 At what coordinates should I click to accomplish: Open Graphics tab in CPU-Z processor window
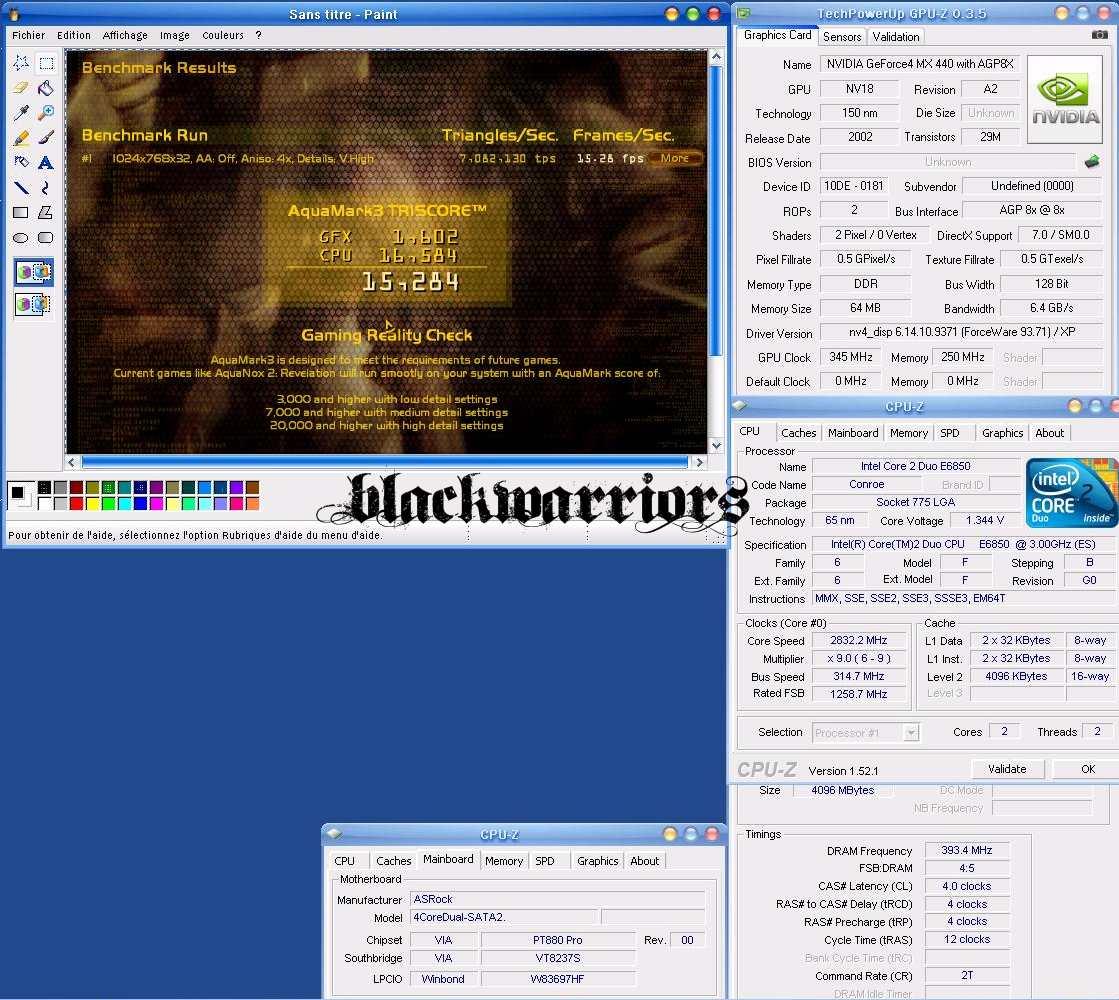click(1002, 433)
